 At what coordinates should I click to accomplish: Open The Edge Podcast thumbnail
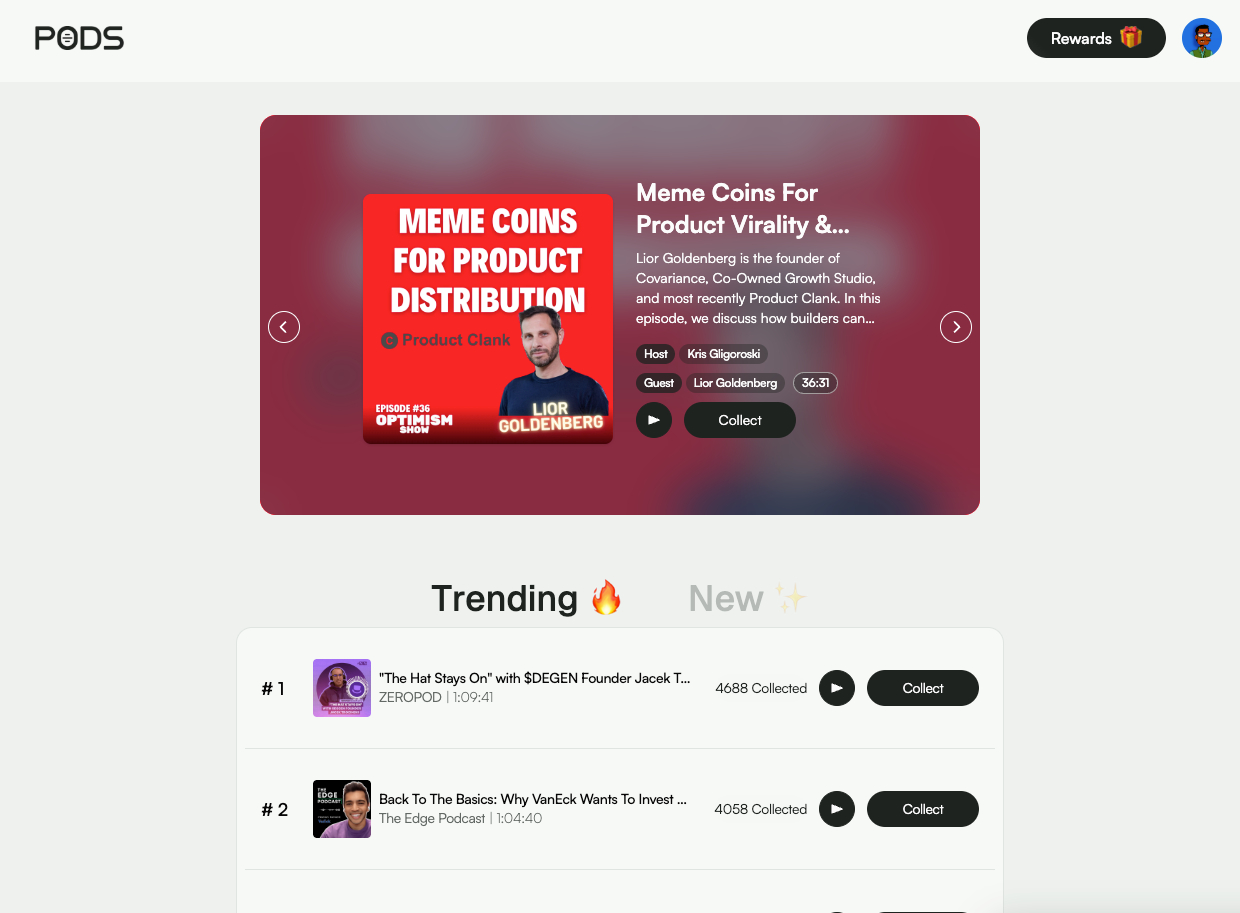click(342, 809)
